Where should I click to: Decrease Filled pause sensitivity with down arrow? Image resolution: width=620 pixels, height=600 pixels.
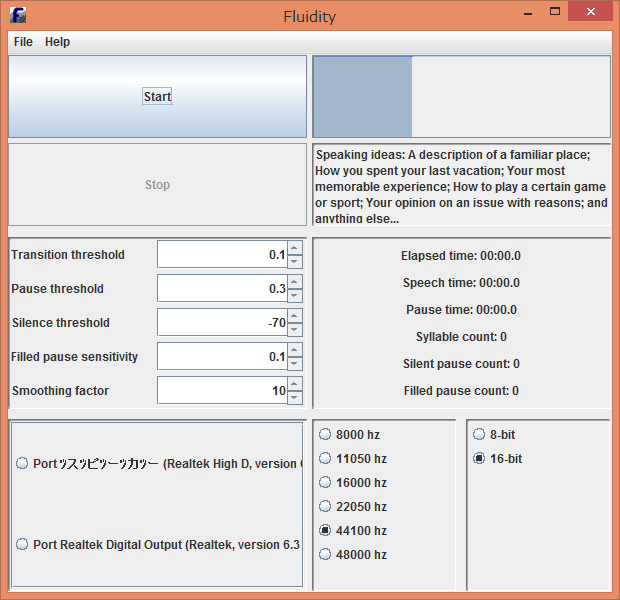(295, 363)
